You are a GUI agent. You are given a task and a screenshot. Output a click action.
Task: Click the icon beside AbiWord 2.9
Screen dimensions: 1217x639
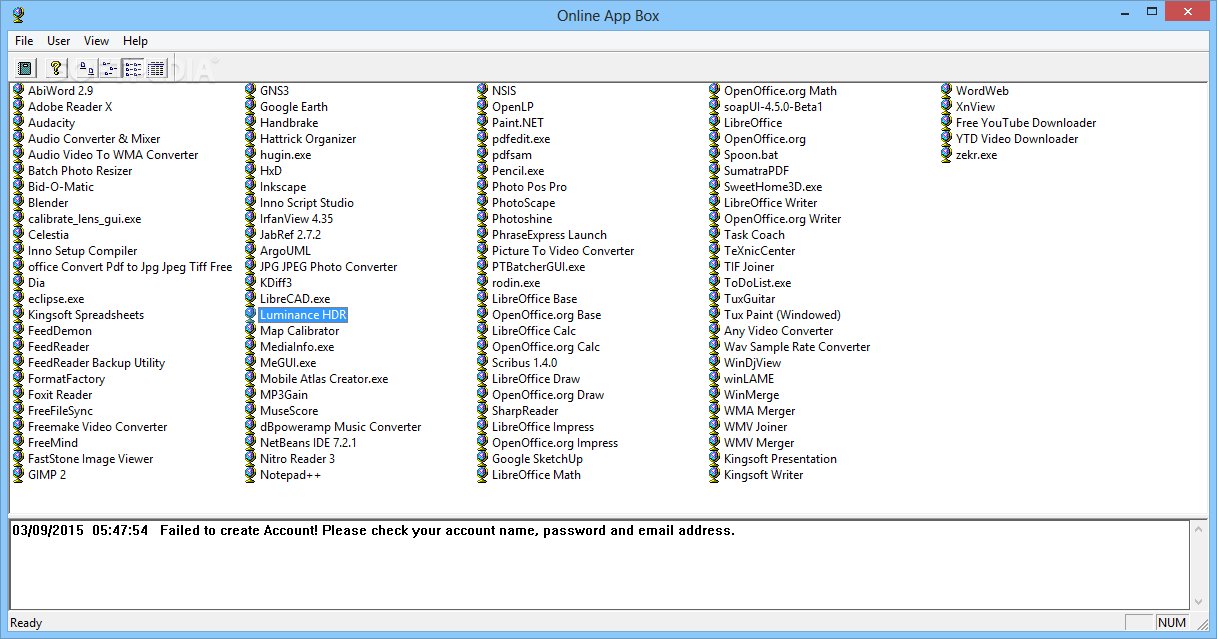point(18,91)
